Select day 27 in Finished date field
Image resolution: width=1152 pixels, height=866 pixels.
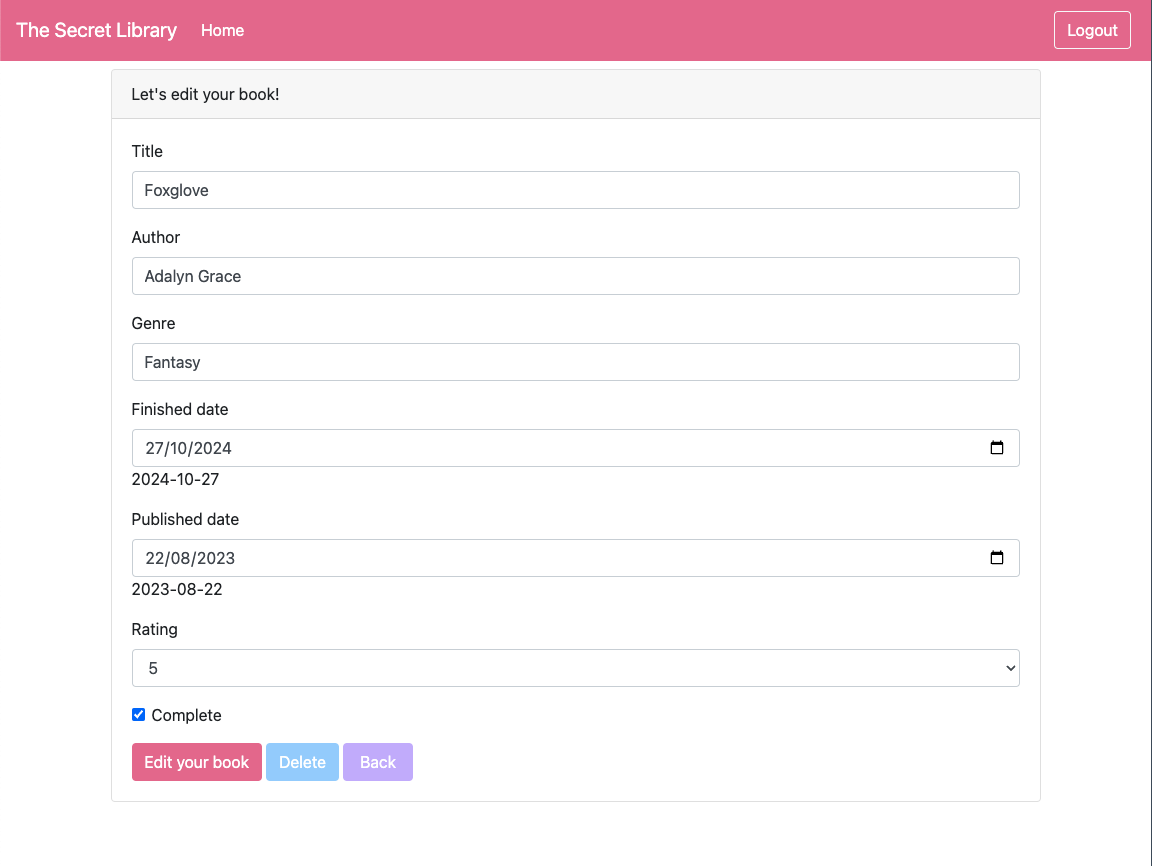pos(154,448)
